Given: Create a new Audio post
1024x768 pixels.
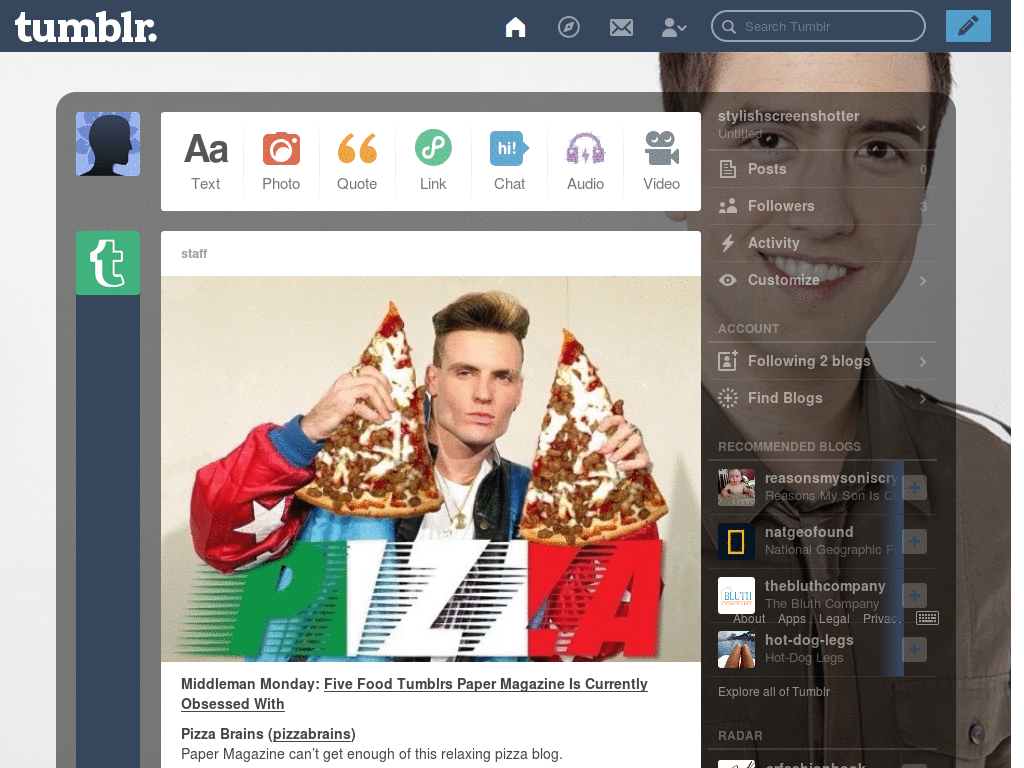Looking at the screenshot, I should [585, 161].
